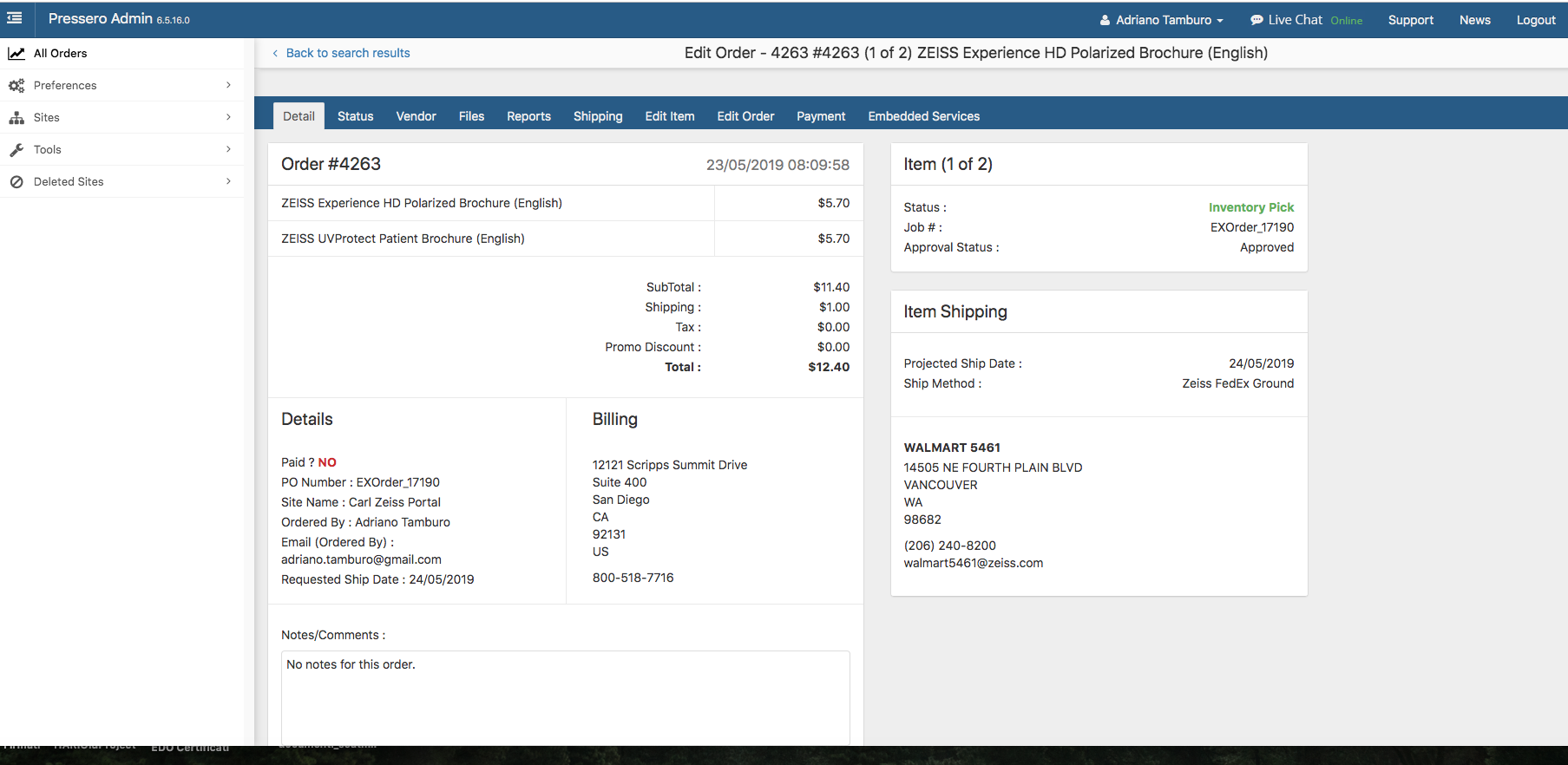The image size is (1568, 765).
Task: Click the Live Chat bubble icon
Action: (x=1256, y=20)
